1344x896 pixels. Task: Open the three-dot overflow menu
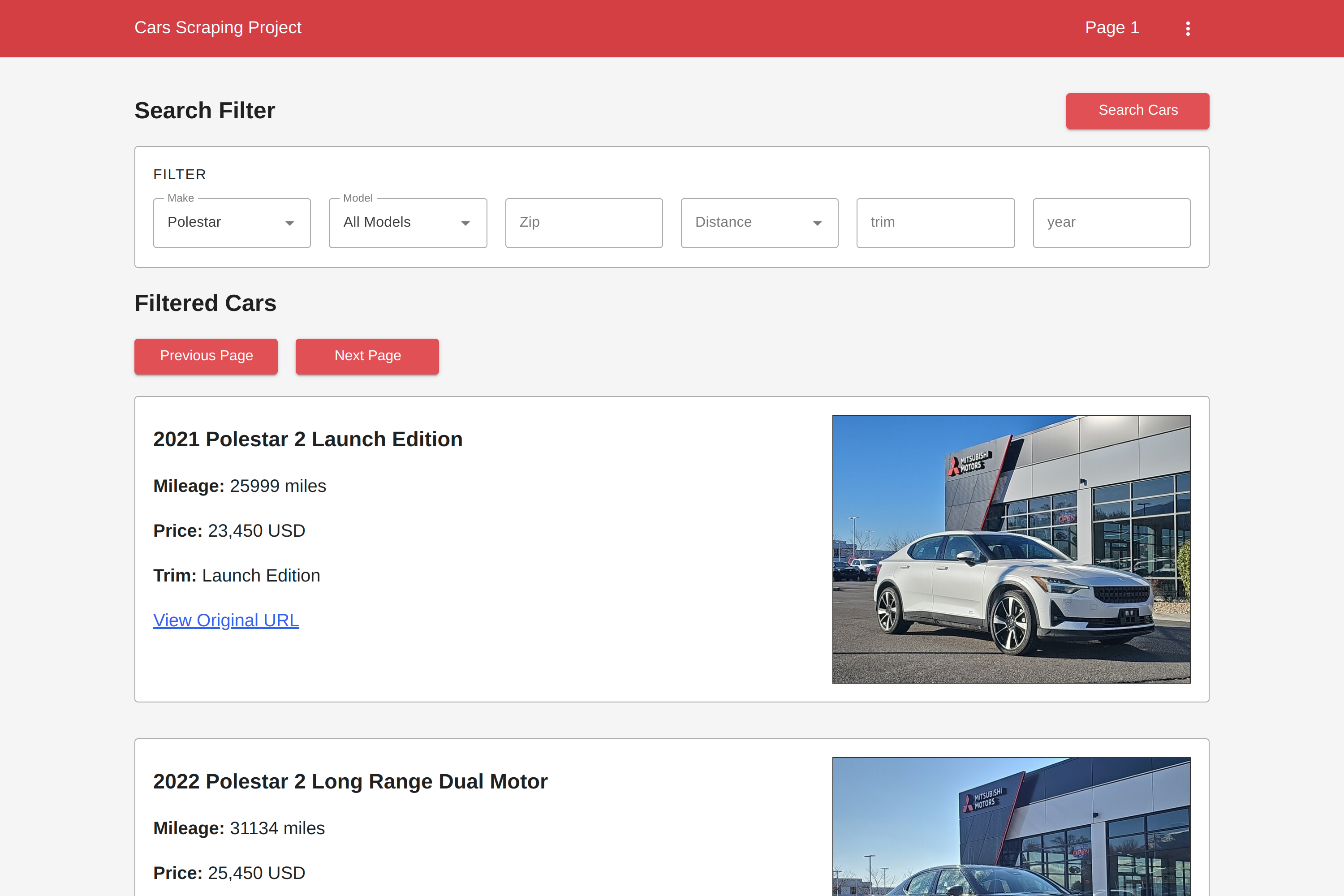(x=1188, y=29)
